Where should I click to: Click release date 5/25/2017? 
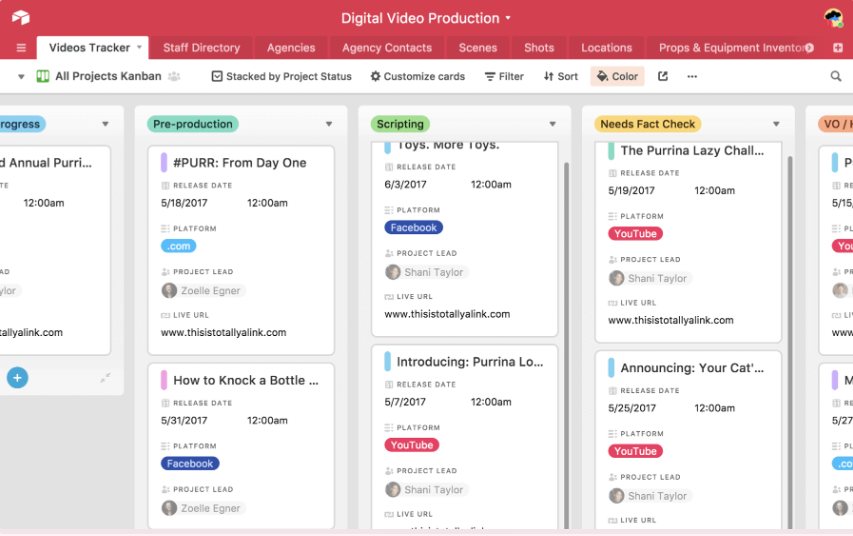coord(632,408)
